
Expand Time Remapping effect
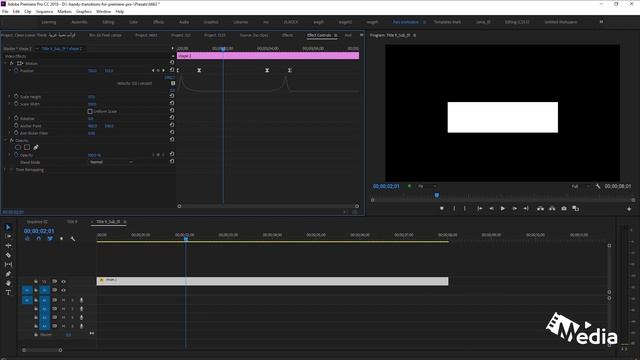point(5,169)
